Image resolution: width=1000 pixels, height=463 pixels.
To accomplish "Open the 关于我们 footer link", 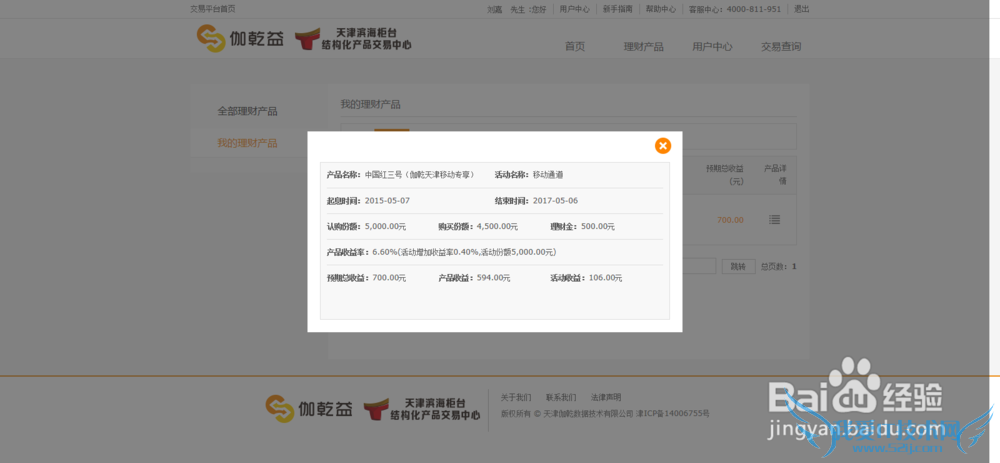I will click(x=516, y=397).
